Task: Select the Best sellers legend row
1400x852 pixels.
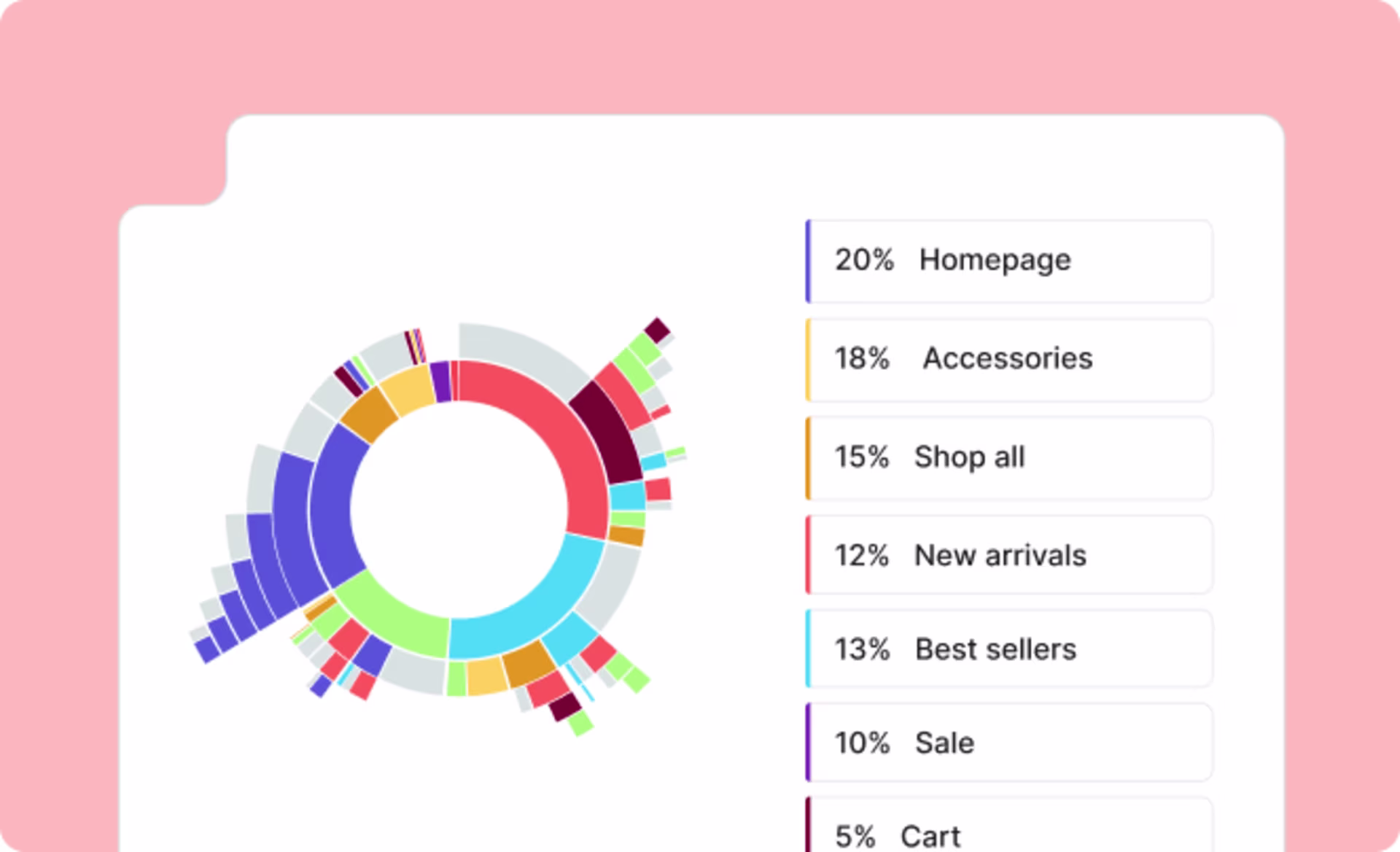Action: [1010, 649]
